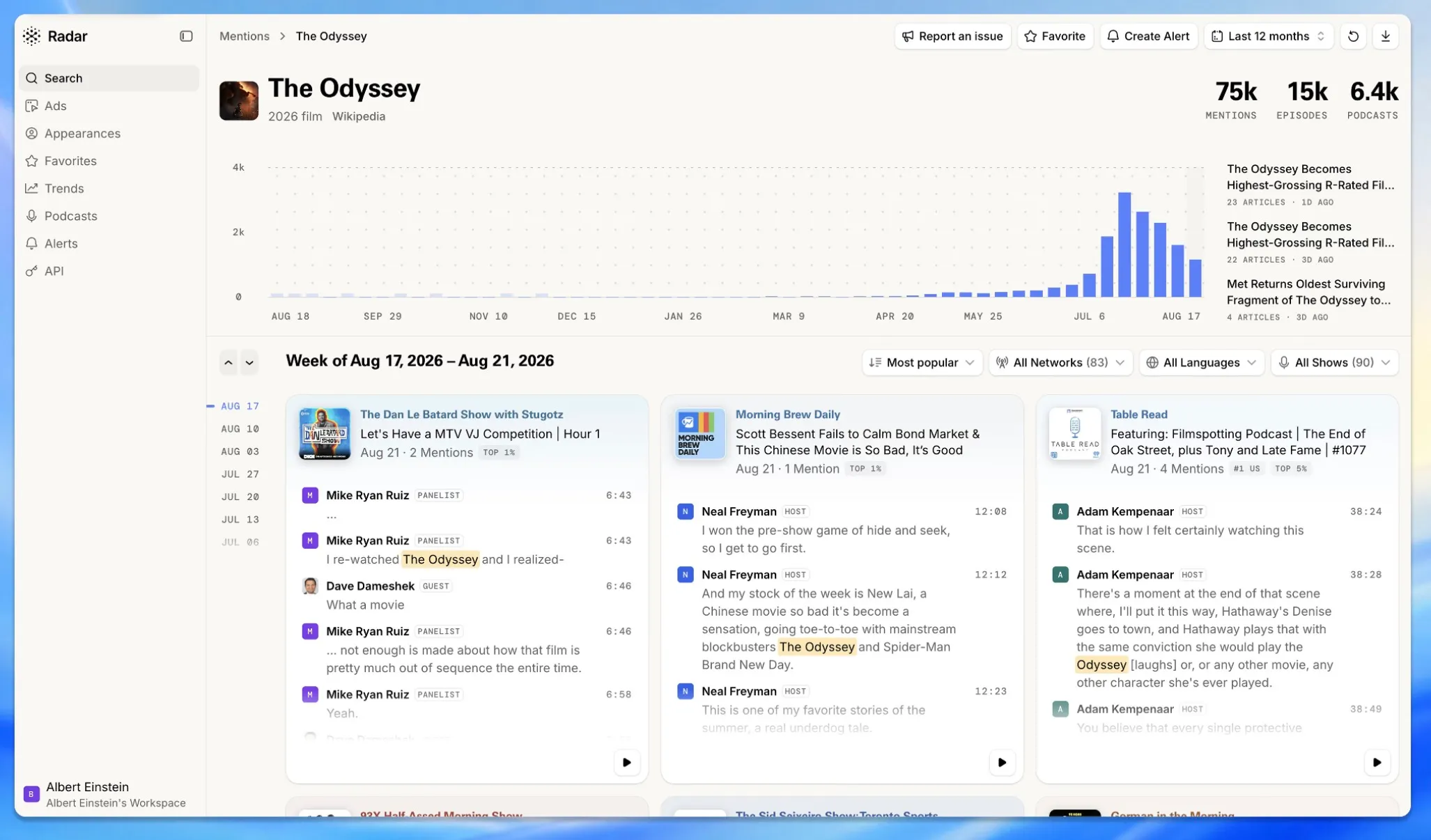Viewport: 1431px width, 840px height.
Task: Open the Most popular sort dropdown
Action: tap(922, 362)
